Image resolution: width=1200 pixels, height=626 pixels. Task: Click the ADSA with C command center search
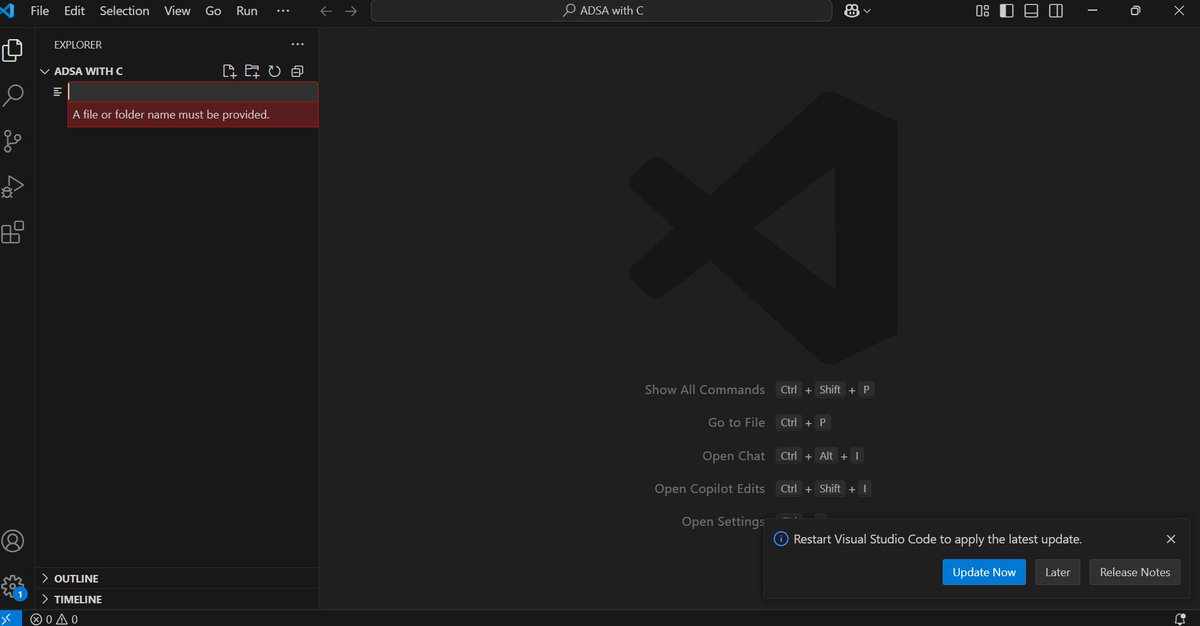[601, 11]
